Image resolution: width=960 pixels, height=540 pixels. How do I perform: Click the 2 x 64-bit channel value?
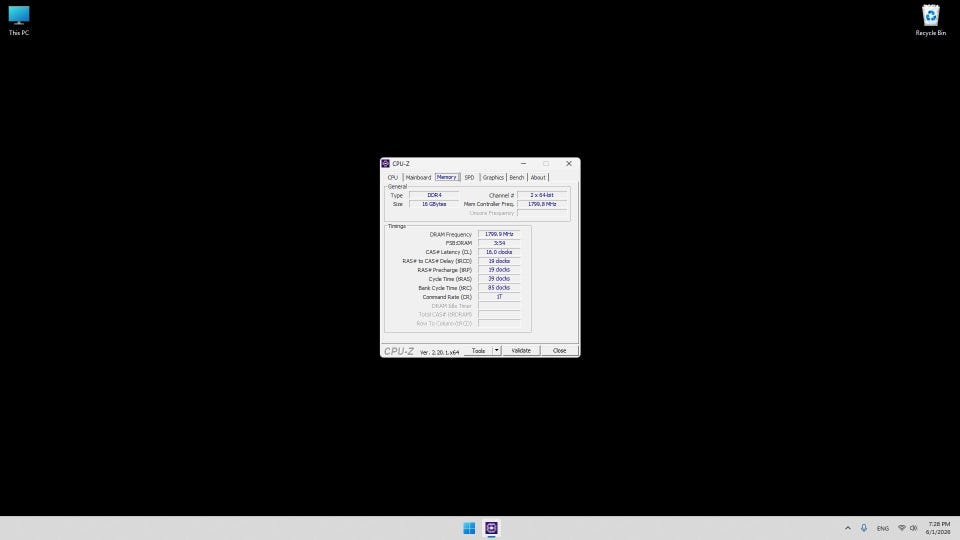click(542, 195)
